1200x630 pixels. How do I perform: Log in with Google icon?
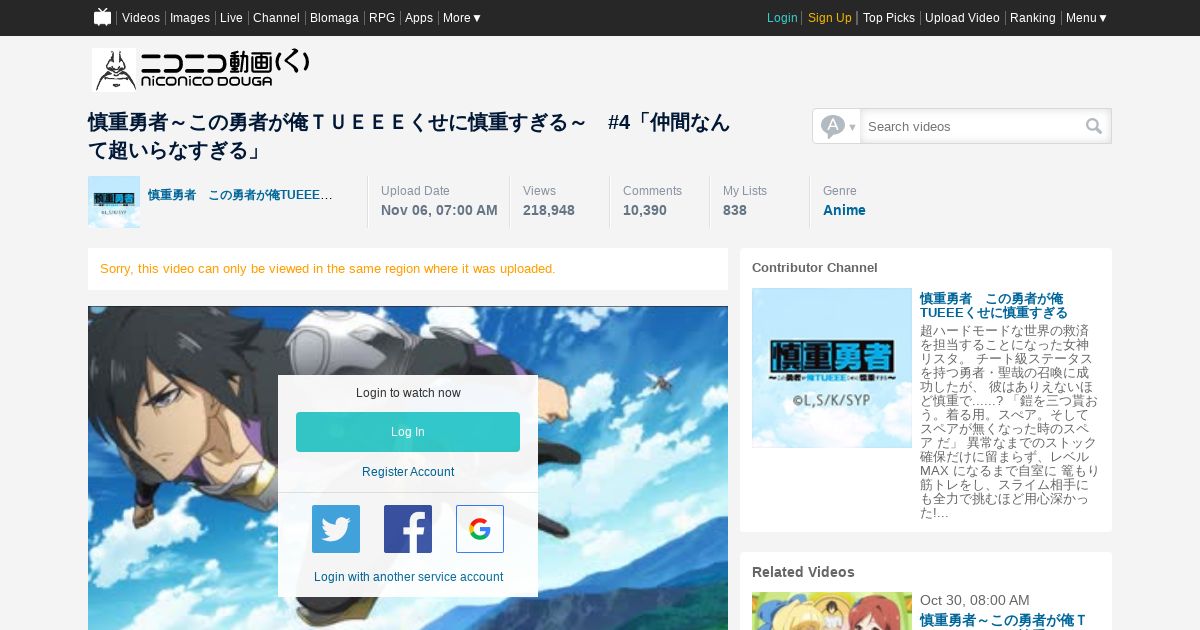pyautogui.click(x=480, y=529)
